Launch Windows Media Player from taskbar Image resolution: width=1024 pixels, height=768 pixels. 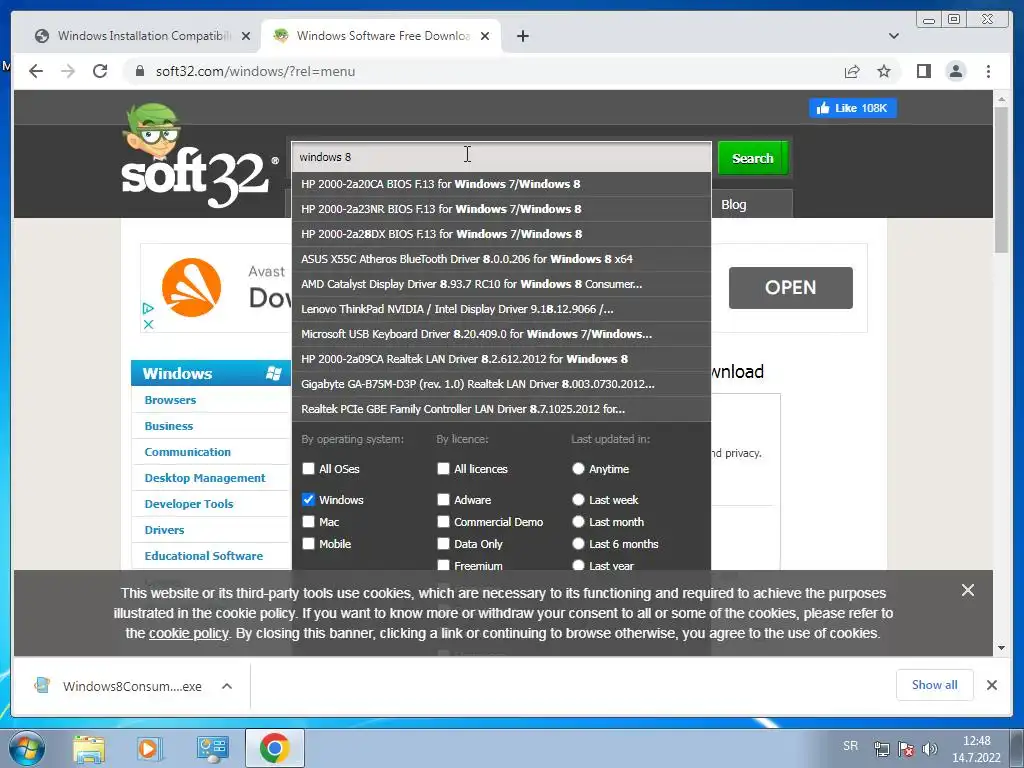(148, 748)
